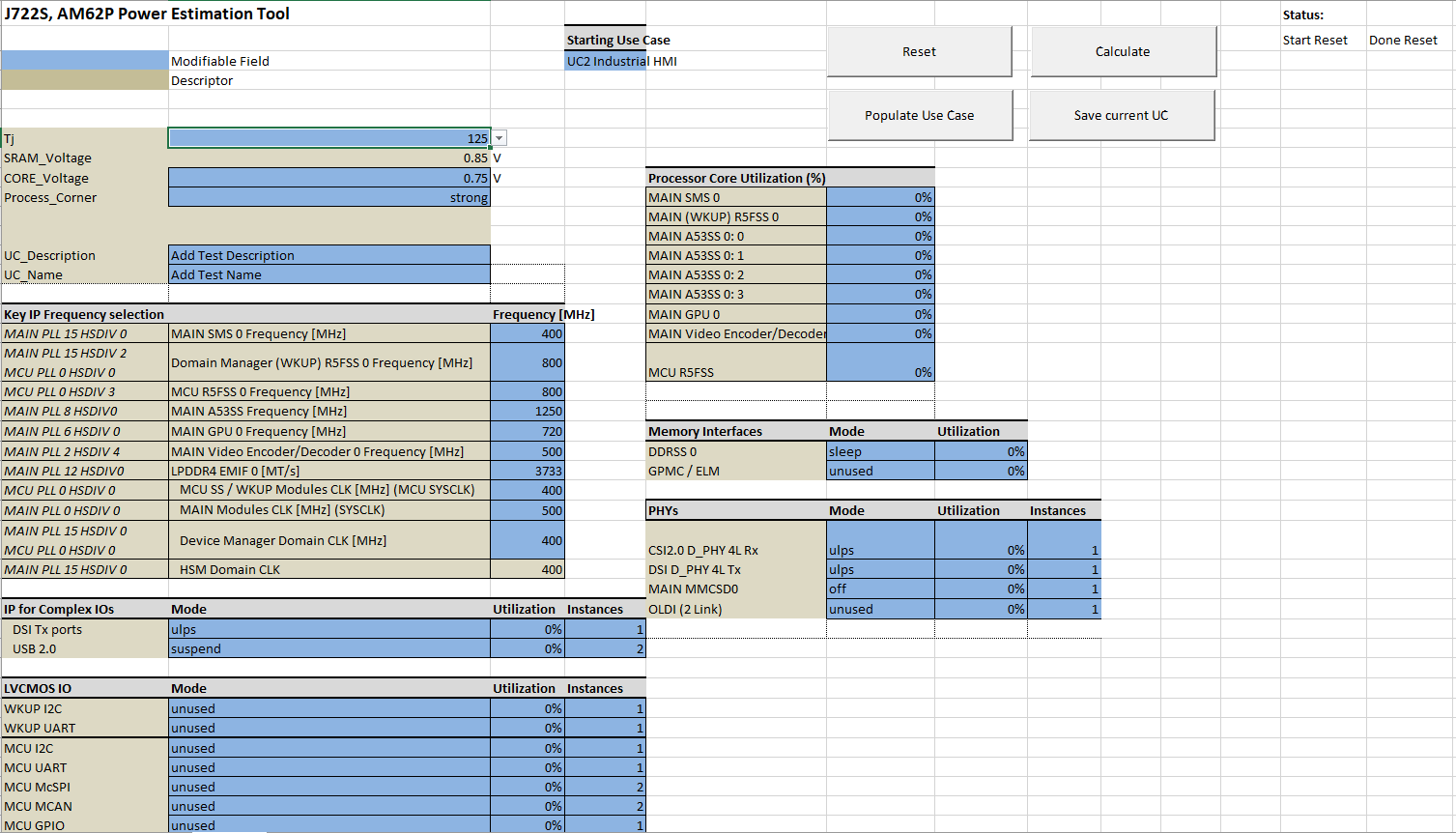Click the title J722S, AM62P Power Estimation Tool

(147, 14)
